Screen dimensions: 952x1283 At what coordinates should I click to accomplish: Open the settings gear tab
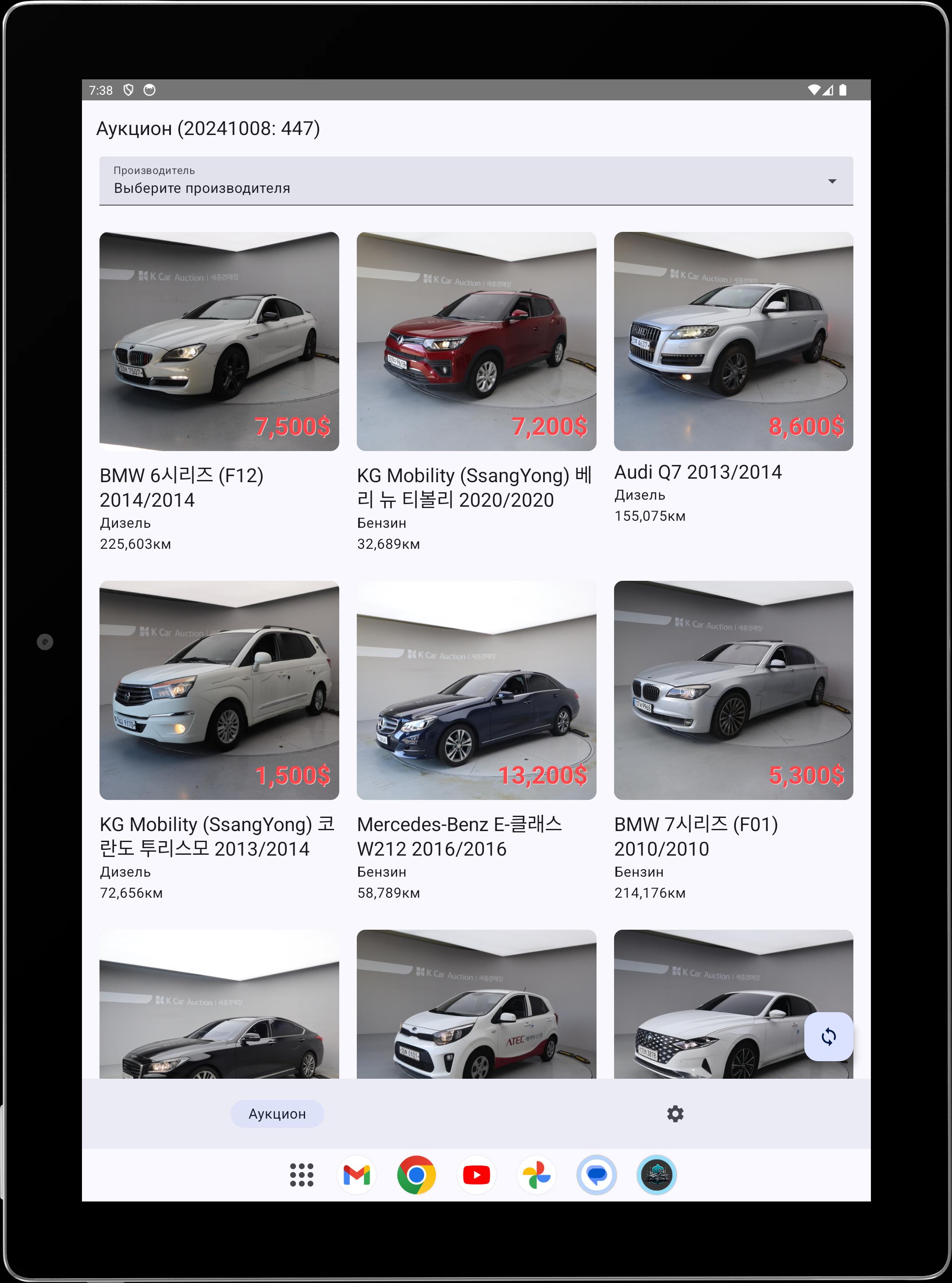(675, 1113)
